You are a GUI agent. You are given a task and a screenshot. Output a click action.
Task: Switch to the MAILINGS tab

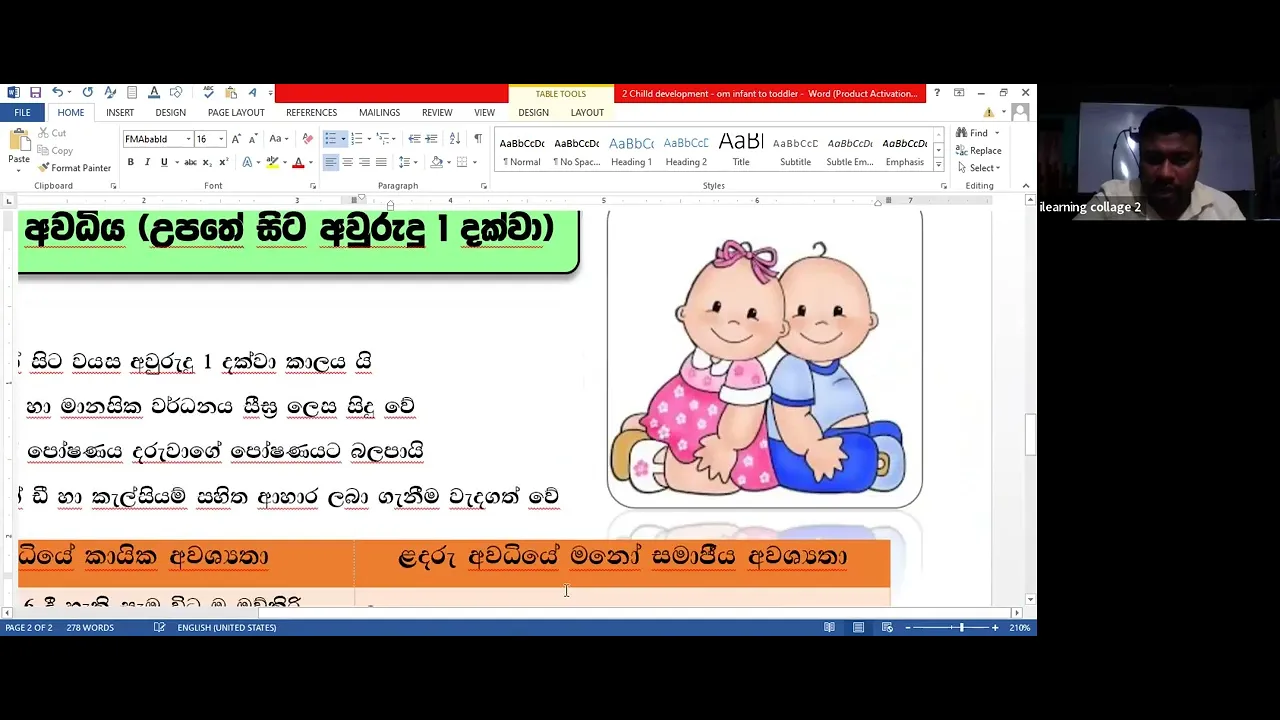coord(379,113)
